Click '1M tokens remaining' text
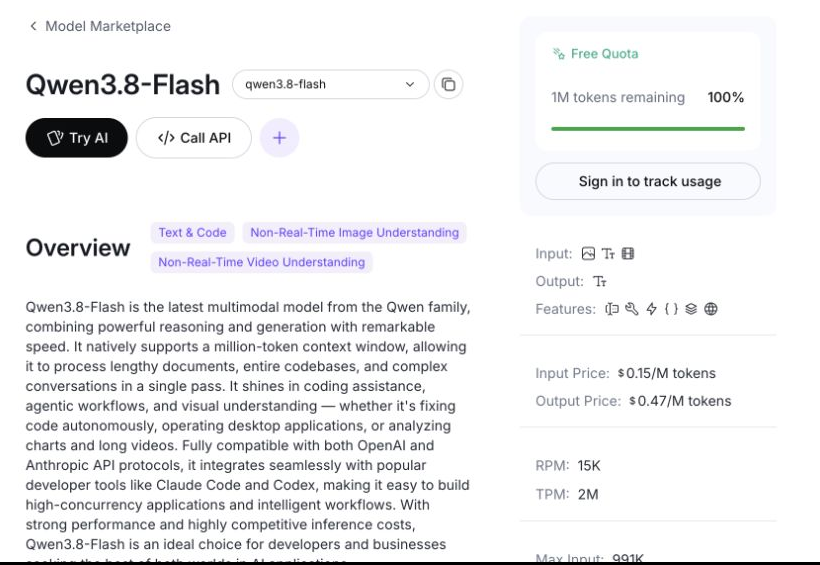 pos(618,97)
